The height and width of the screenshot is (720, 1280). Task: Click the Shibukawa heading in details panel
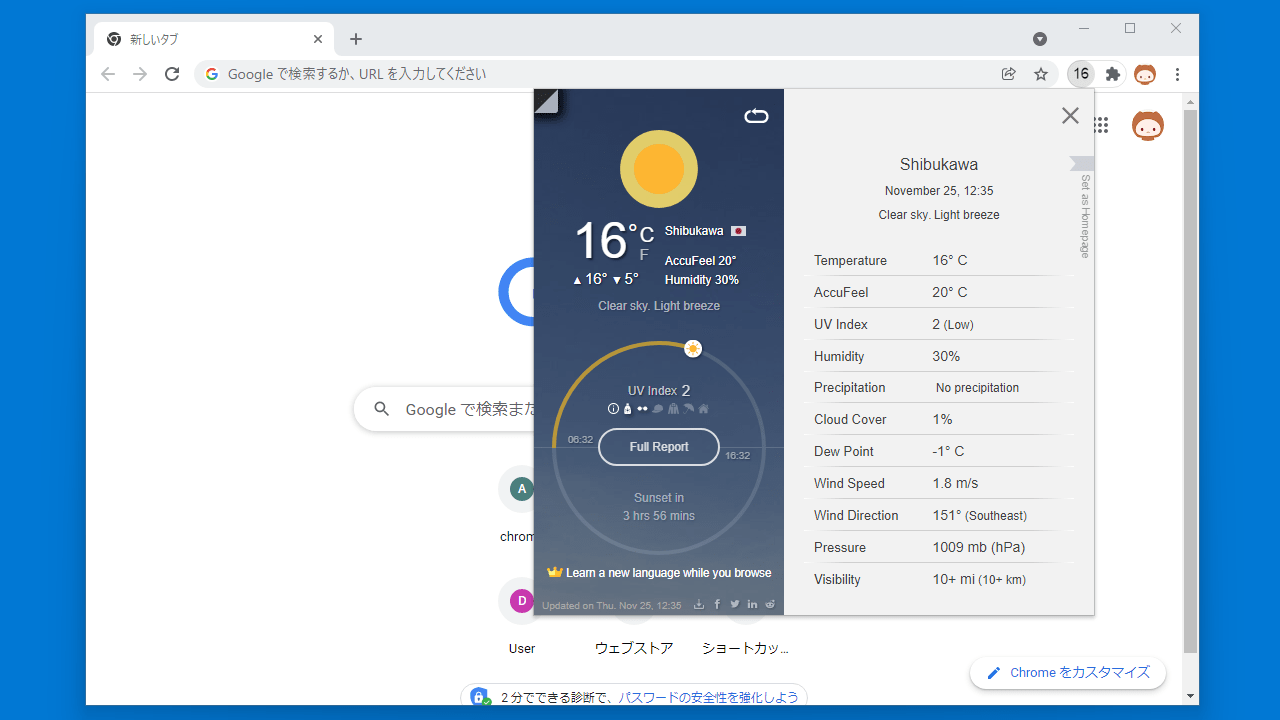pyautogui.click(x=939, y=165)
